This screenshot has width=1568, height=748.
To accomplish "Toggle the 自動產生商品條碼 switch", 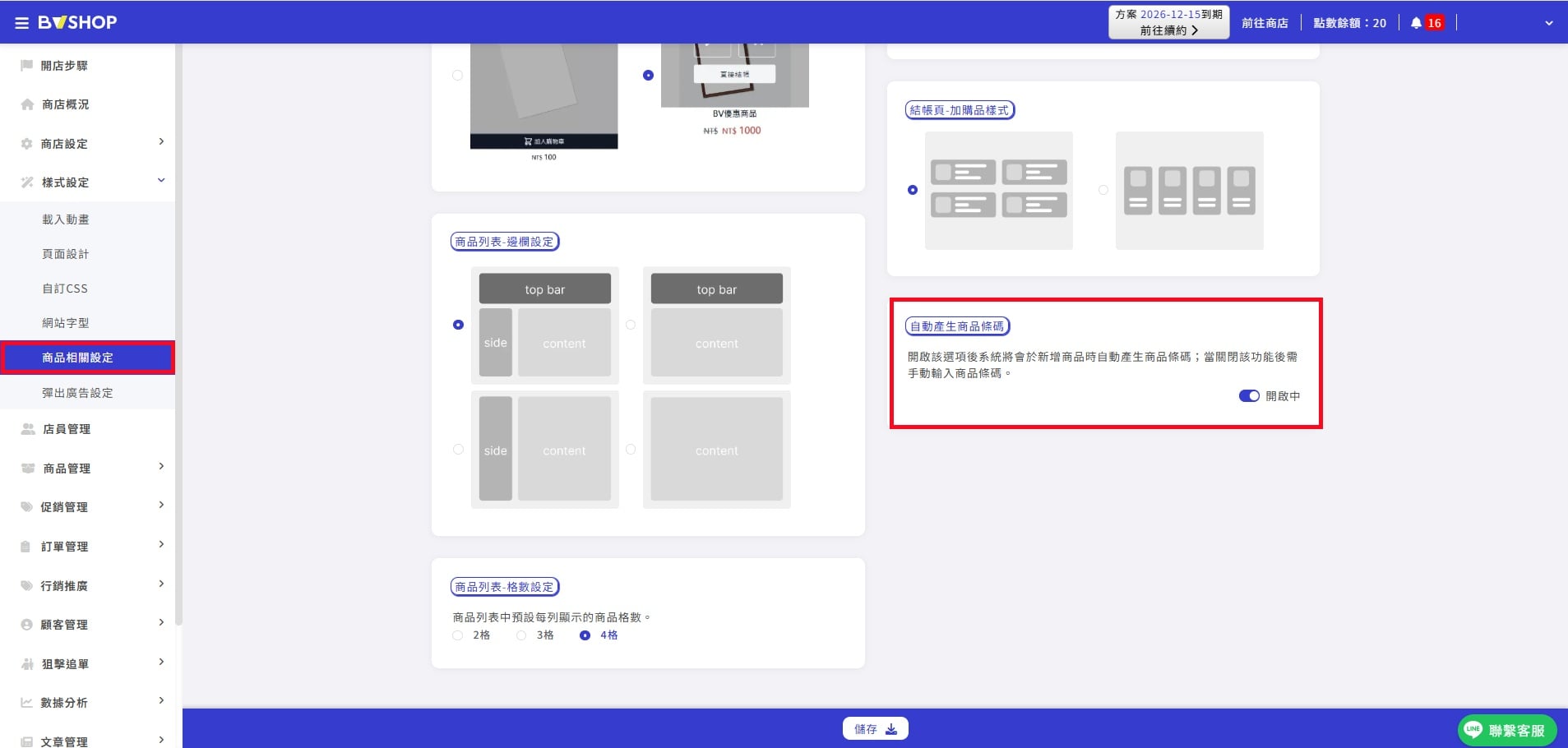I will 1249,395.
